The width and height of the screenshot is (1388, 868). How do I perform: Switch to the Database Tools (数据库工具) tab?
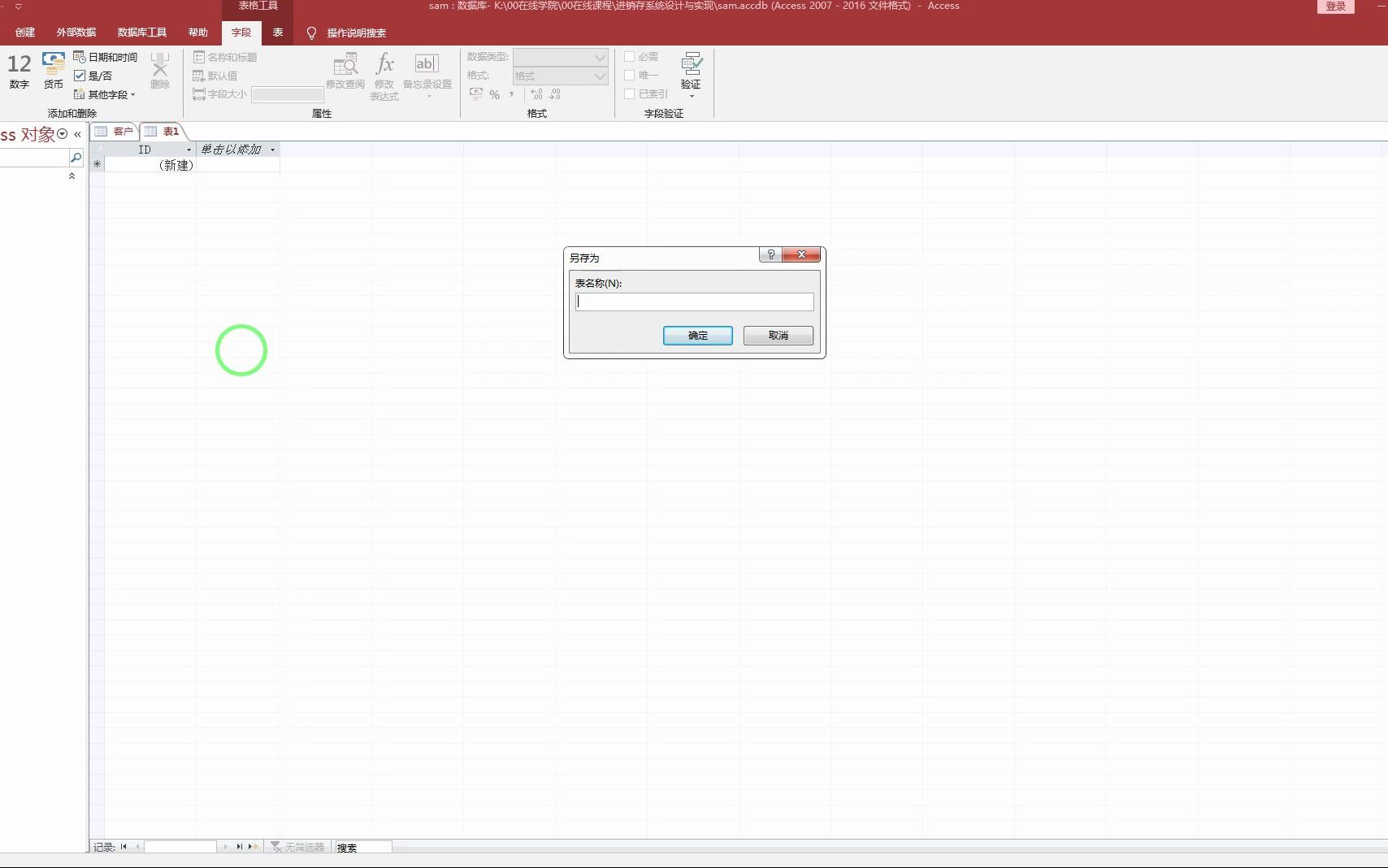142,33
